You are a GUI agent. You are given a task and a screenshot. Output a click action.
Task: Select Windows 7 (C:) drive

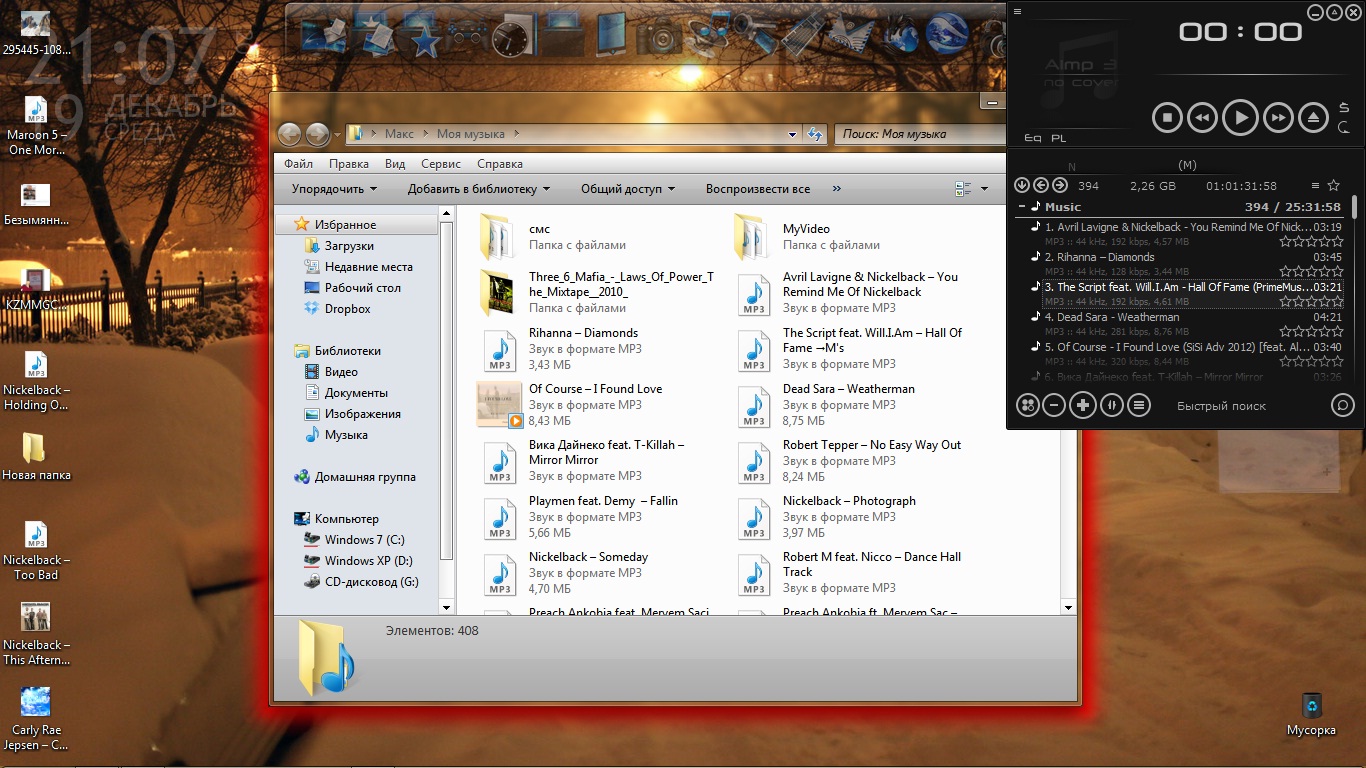(x=364, y=540)
